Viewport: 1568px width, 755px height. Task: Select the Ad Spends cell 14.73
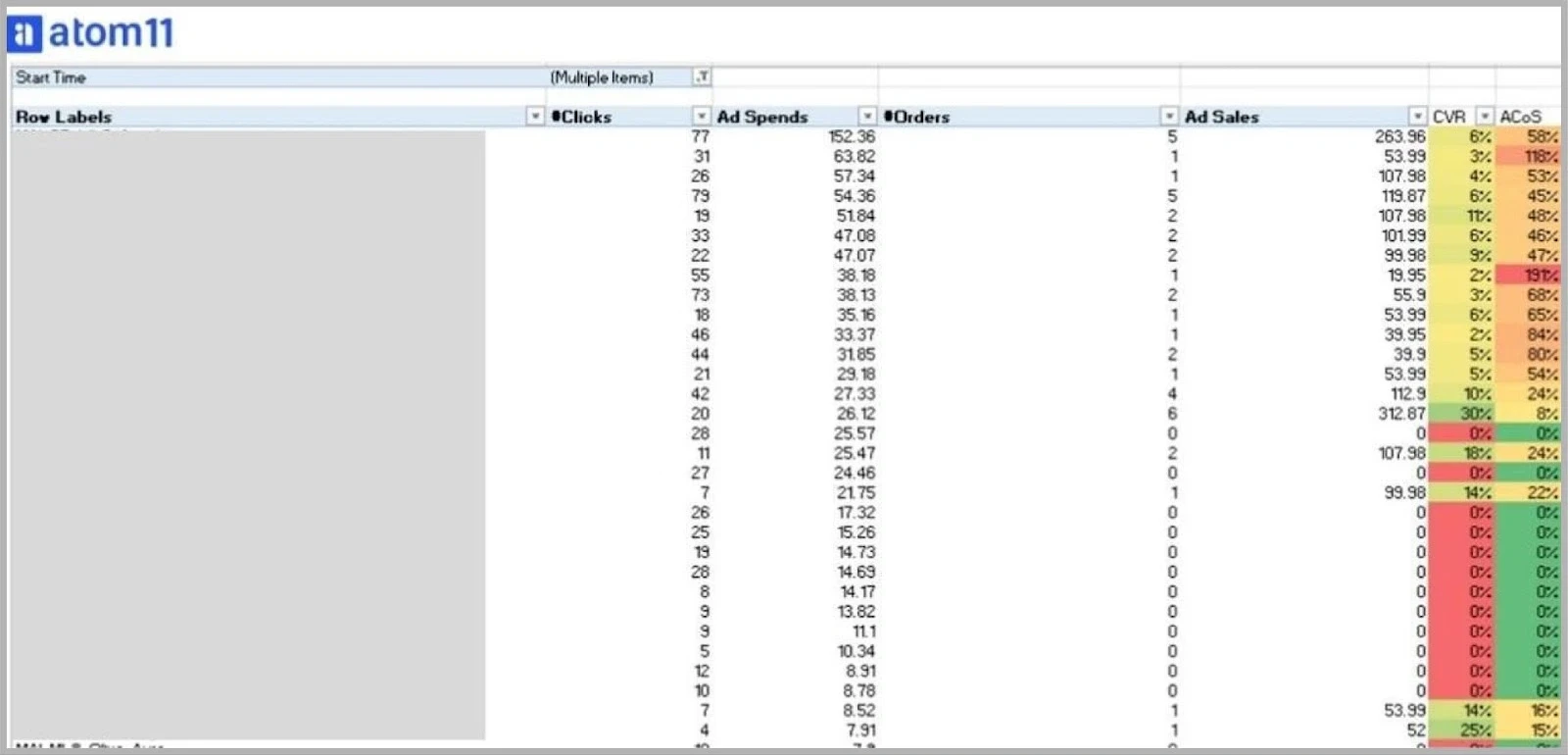(x=856, y=552)
